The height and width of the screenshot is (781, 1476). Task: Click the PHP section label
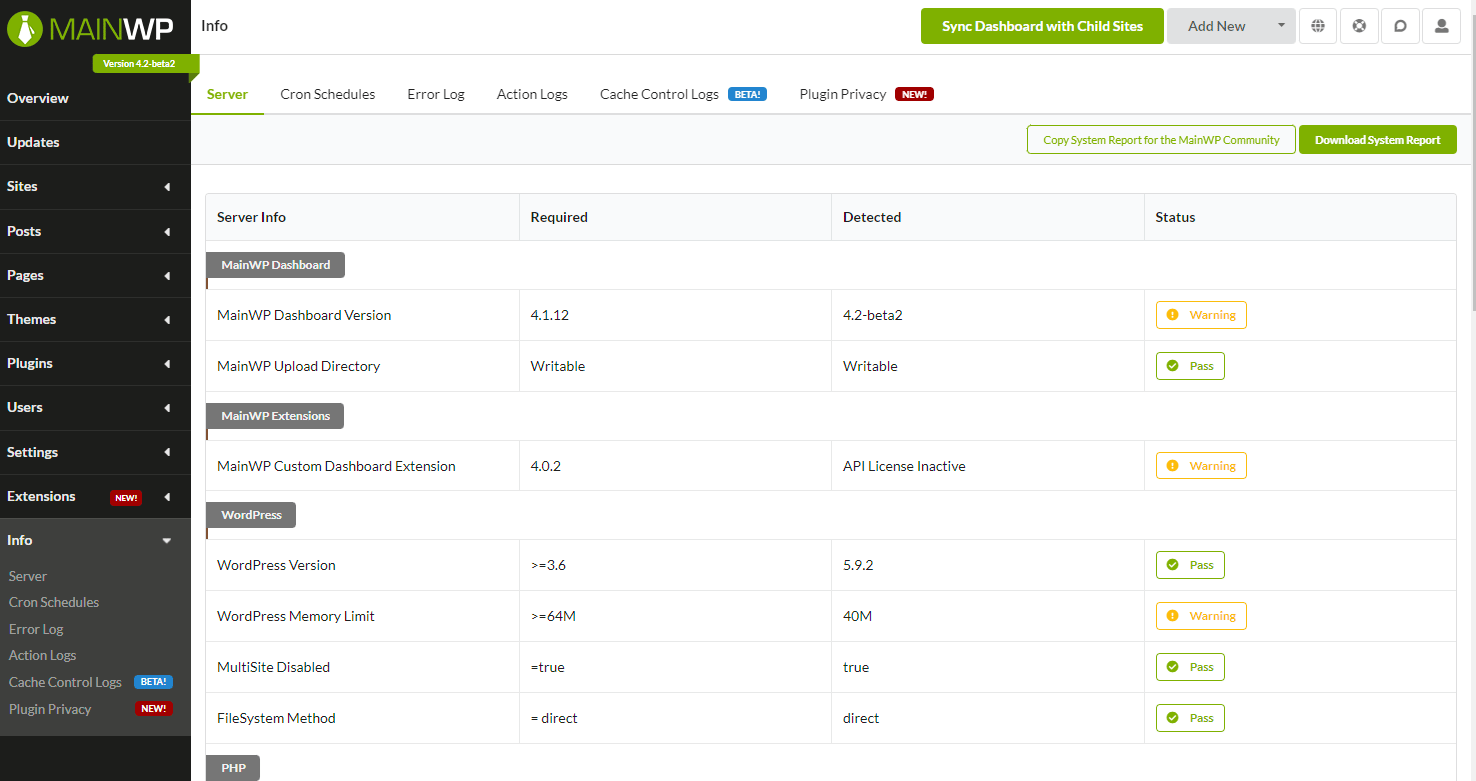(233, 768)
